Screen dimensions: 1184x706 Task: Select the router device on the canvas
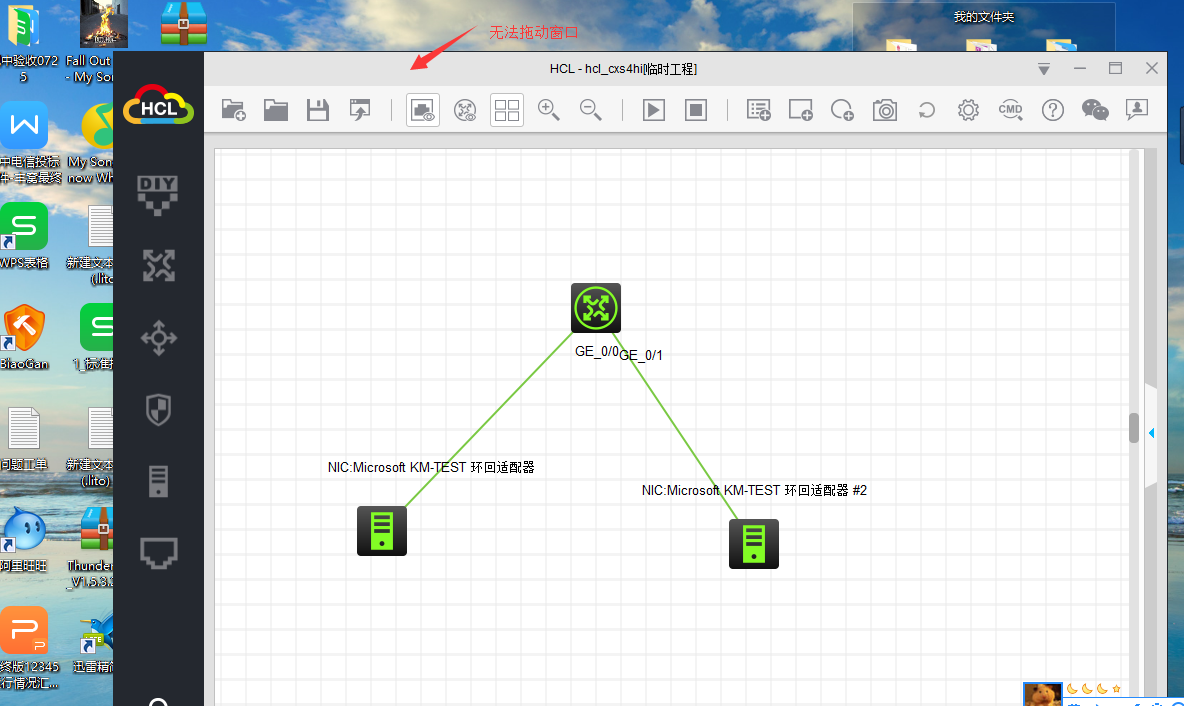[x=596, y=308]
